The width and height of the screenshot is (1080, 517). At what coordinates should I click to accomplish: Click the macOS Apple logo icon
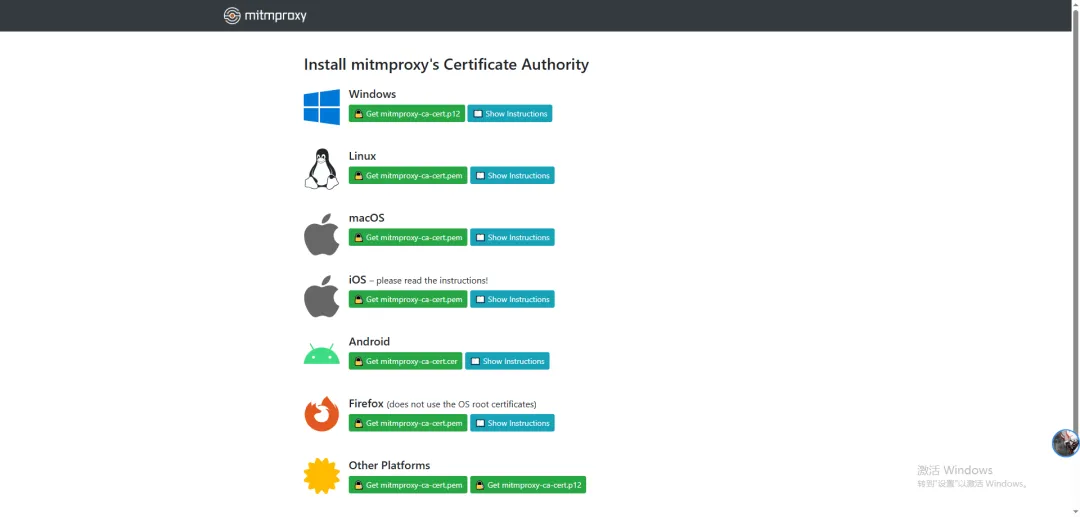[322, 234]
